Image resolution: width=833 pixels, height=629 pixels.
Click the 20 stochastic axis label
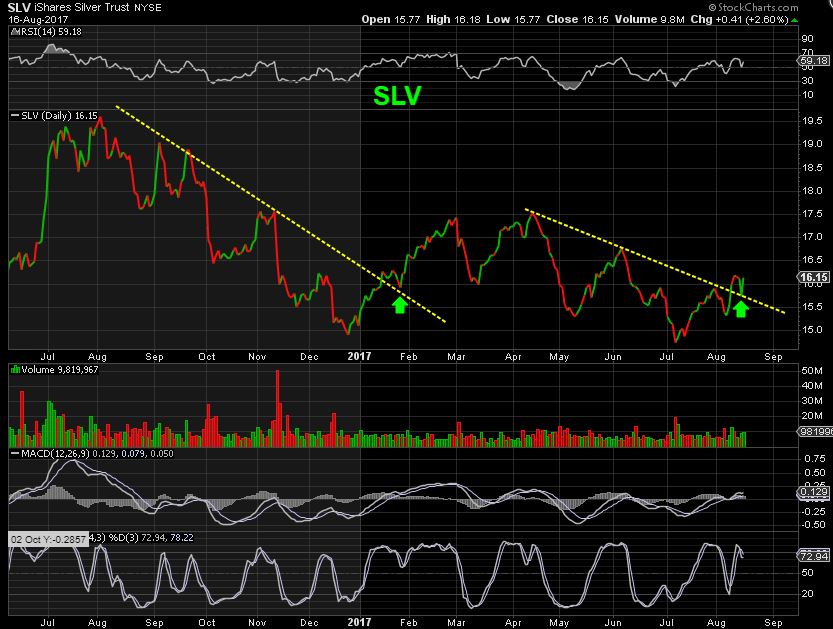click(808, 593)
